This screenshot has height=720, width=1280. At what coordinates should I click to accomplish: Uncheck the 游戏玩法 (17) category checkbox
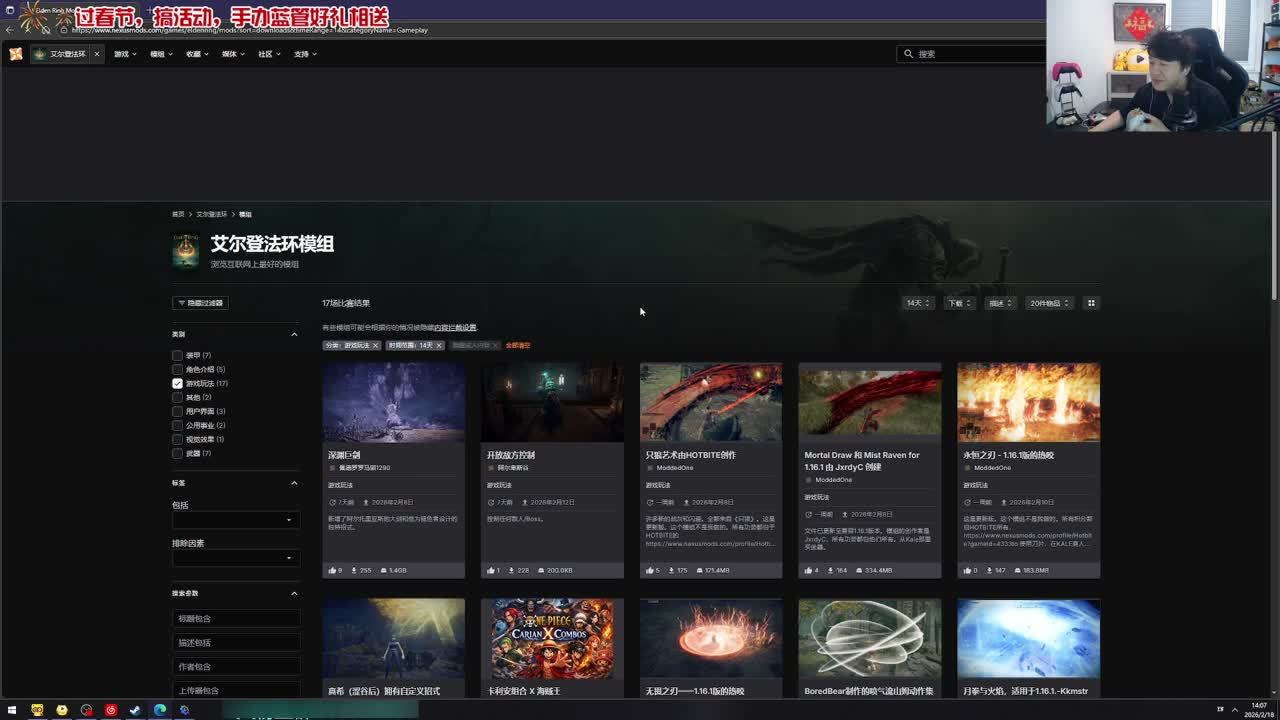177,384
